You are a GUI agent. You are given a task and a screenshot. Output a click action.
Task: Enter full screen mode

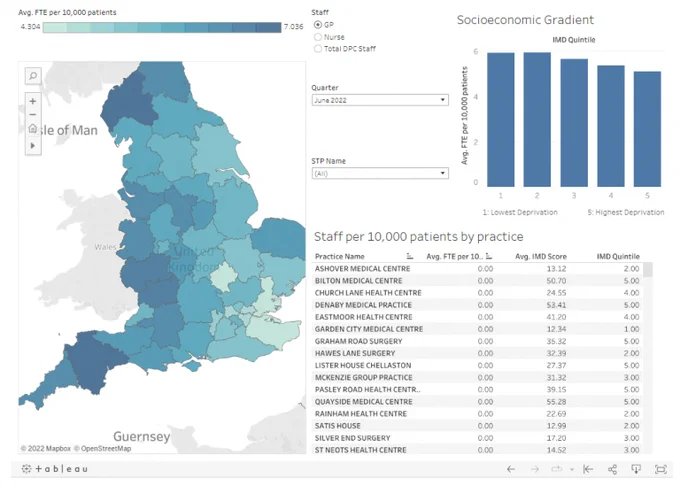click(660, 469)
